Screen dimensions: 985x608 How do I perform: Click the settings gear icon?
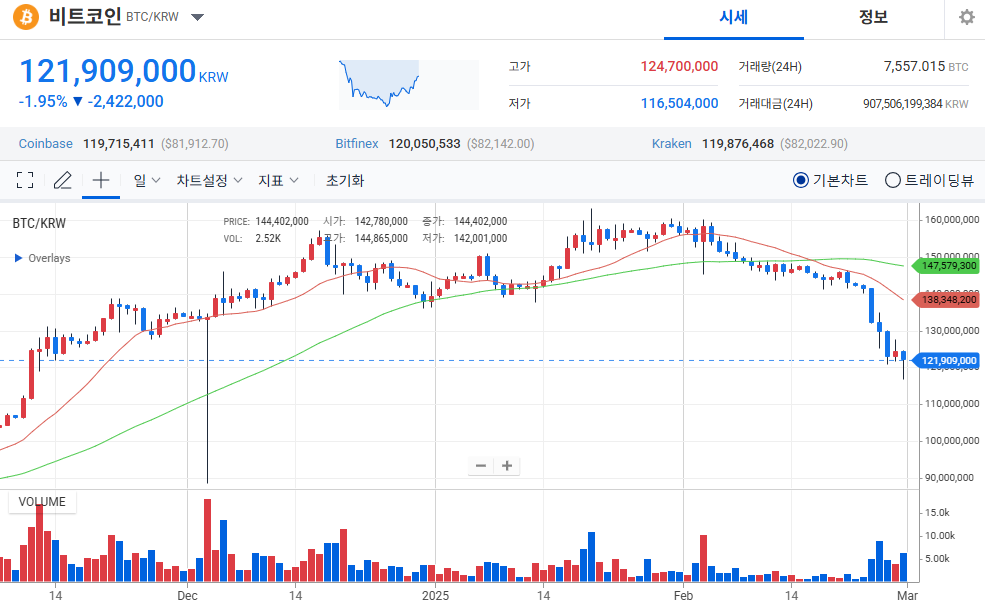coord(965,17)
